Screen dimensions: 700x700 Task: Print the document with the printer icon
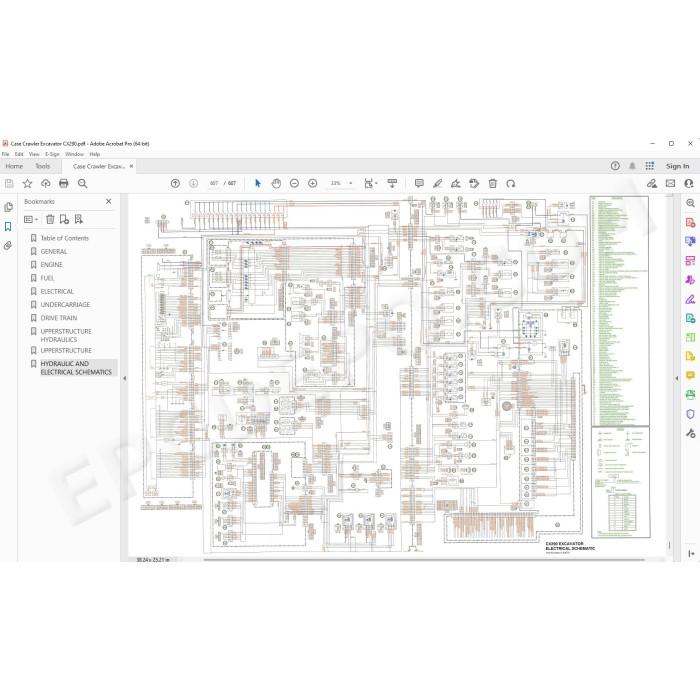(64, 183)
